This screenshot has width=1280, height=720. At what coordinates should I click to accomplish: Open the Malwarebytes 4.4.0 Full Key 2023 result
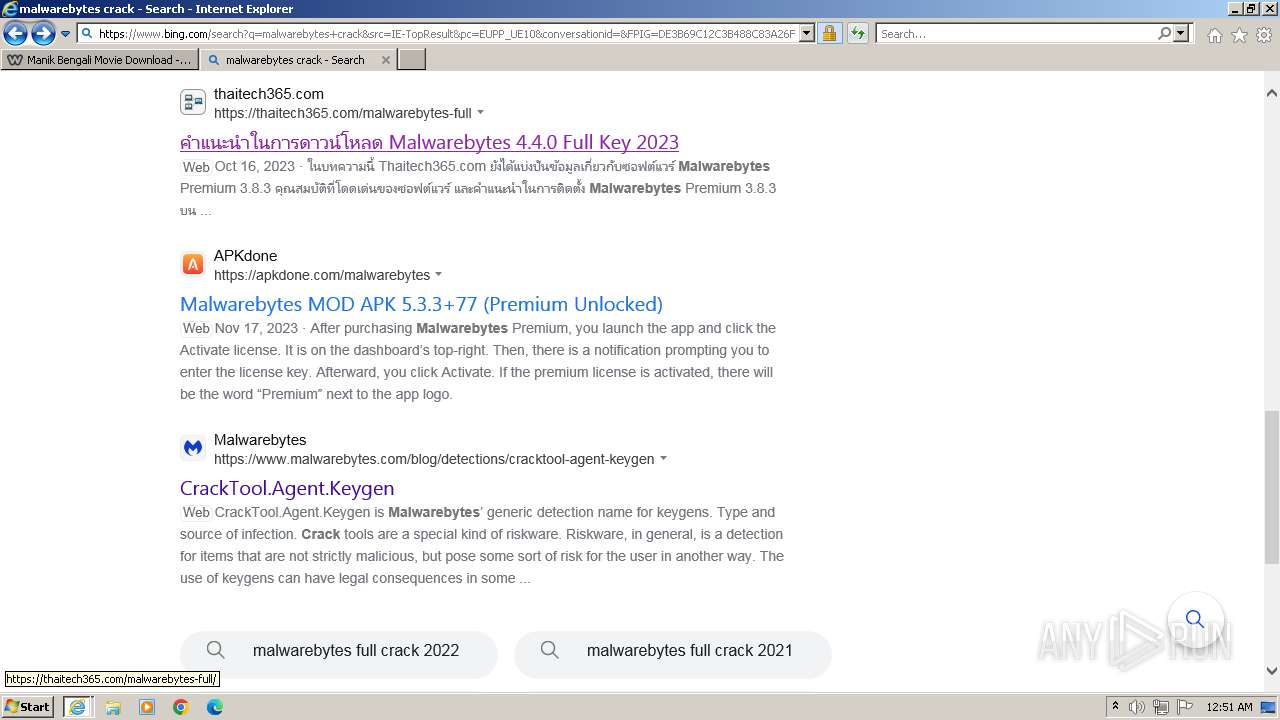pos(429,142)
